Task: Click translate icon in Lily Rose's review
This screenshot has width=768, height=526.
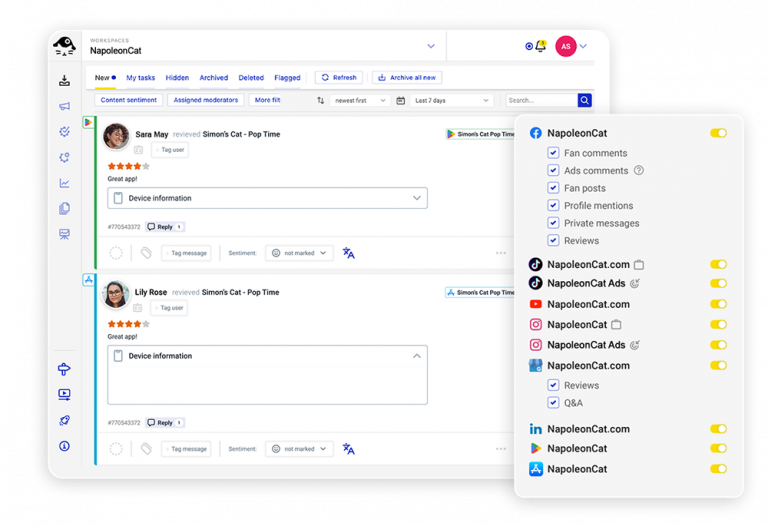Action: 349,449
